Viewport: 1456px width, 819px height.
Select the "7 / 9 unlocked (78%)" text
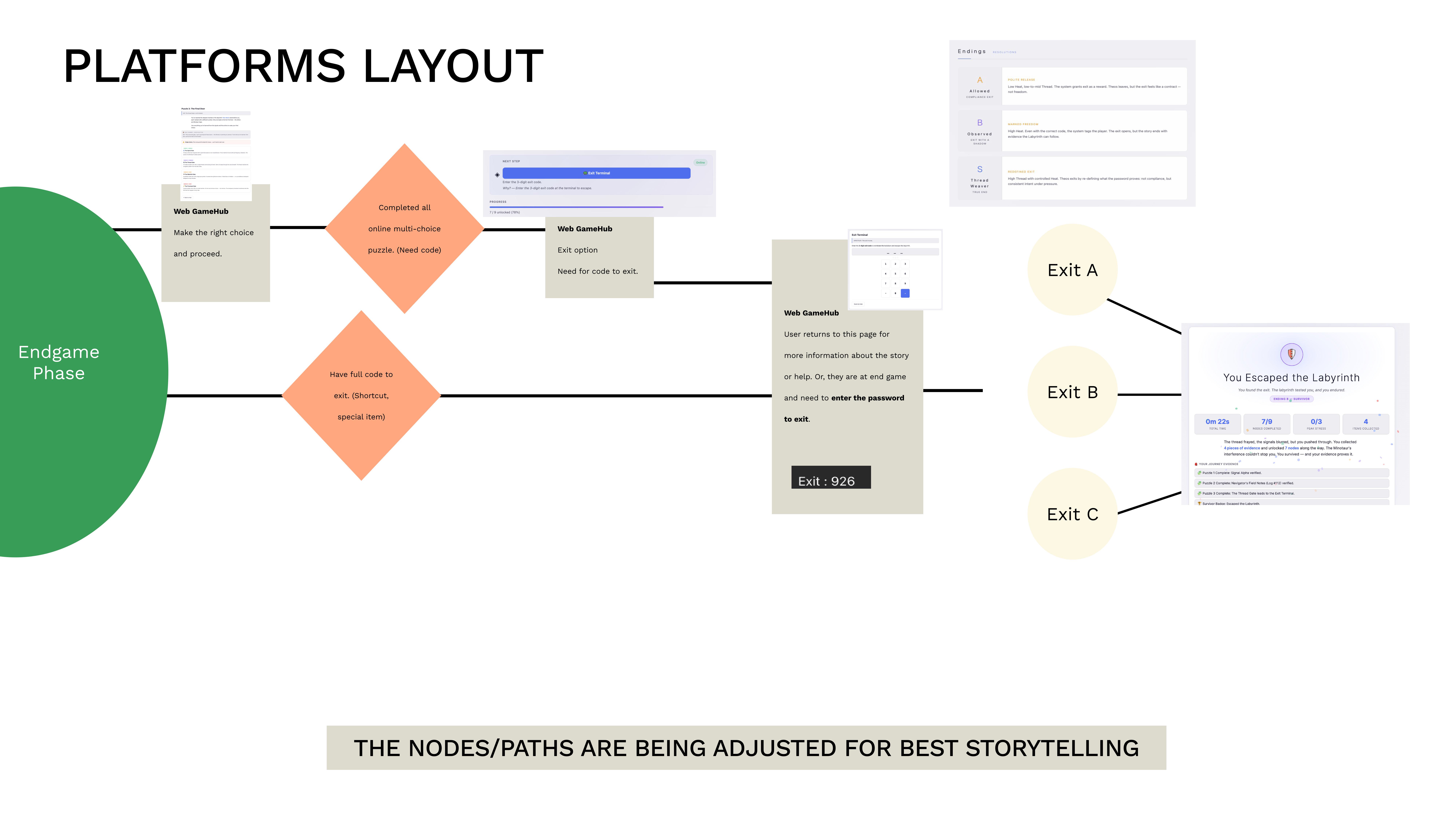coord(505,213)
